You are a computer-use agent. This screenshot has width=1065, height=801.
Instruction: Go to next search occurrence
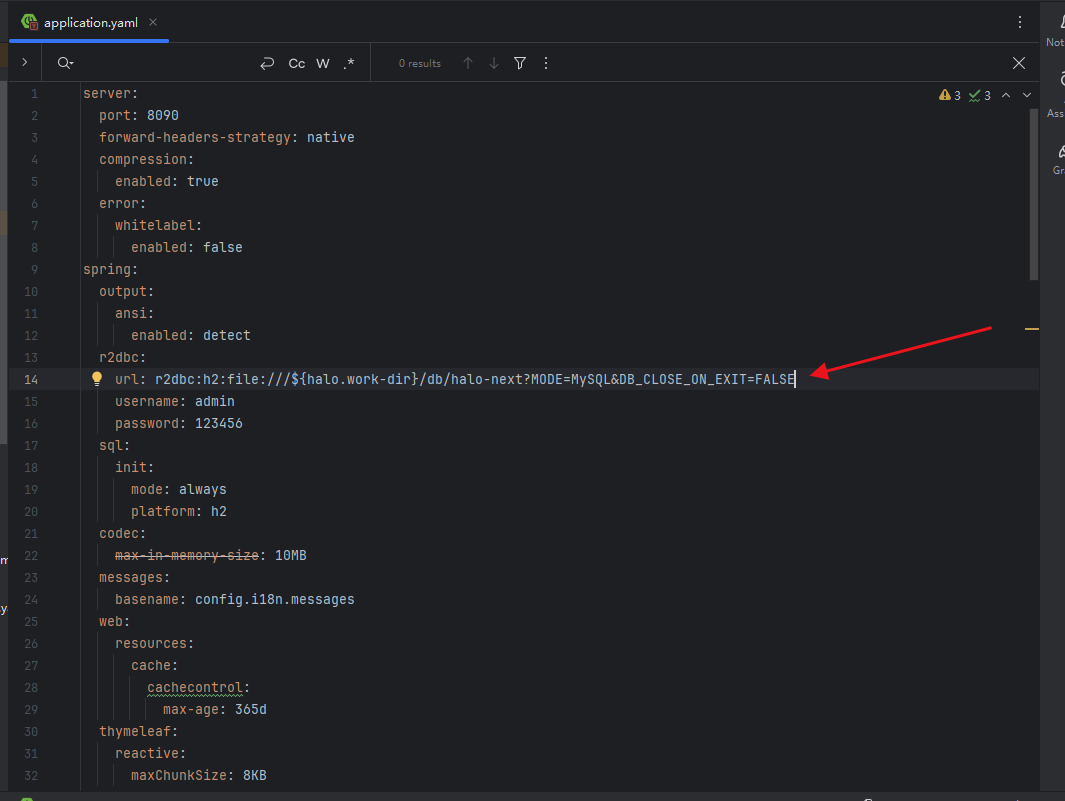[x=494, y=63]
